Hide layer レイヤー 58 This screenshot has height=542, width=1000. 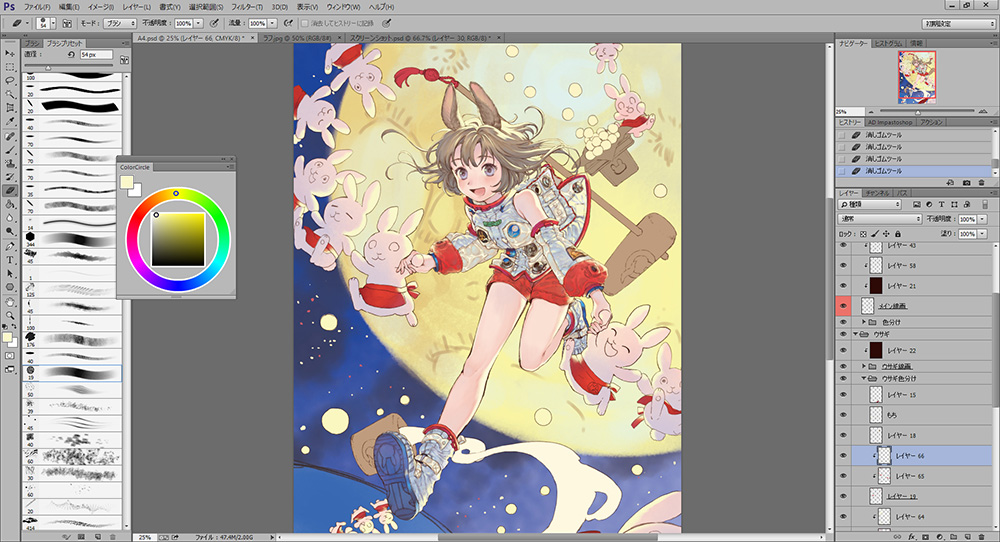(843, 265)
